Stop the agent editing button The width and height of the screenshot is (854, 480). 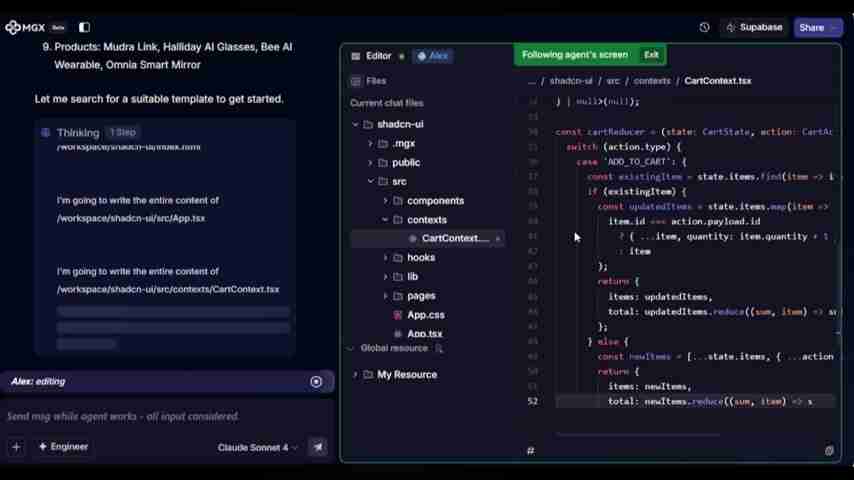tap(316, 382)
